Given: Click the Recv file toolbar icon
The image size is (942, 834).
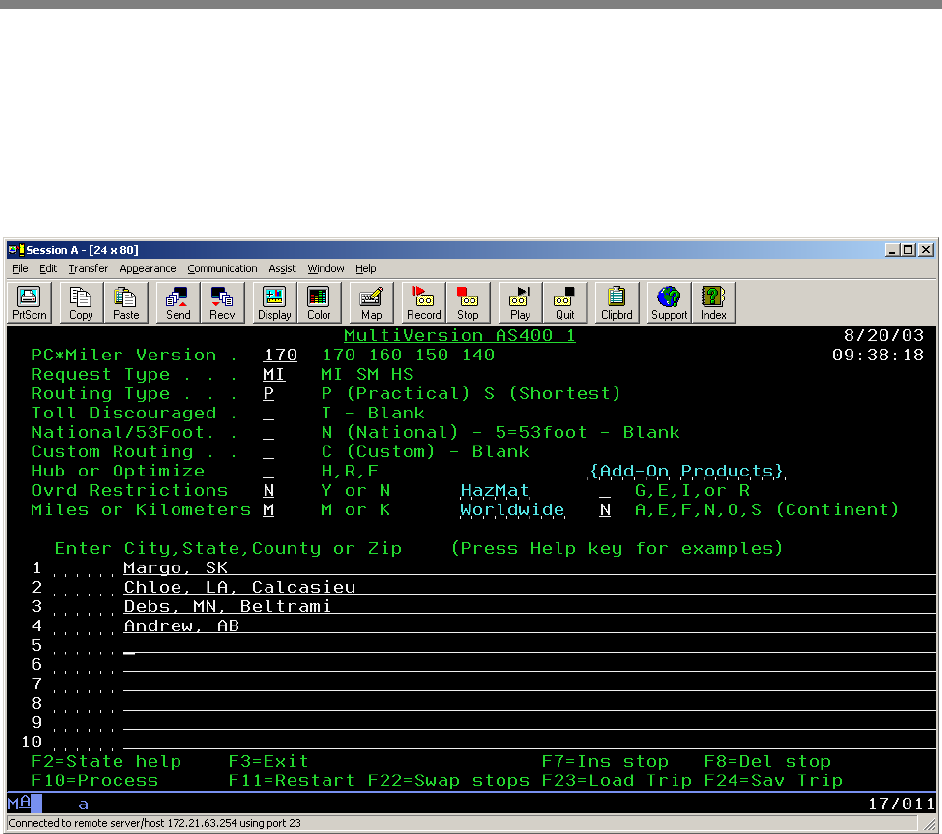Looking at the screenshot, I should click(x=222, y=303).
